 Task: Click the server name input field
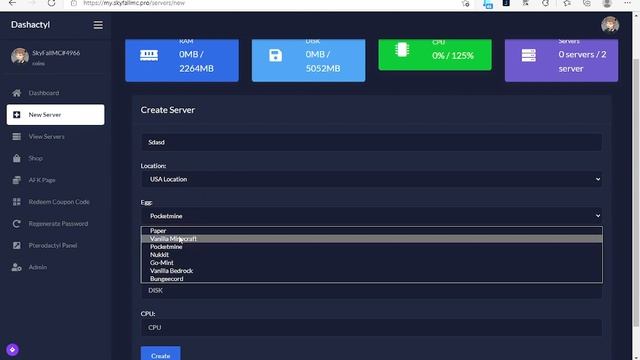[371, 142]
